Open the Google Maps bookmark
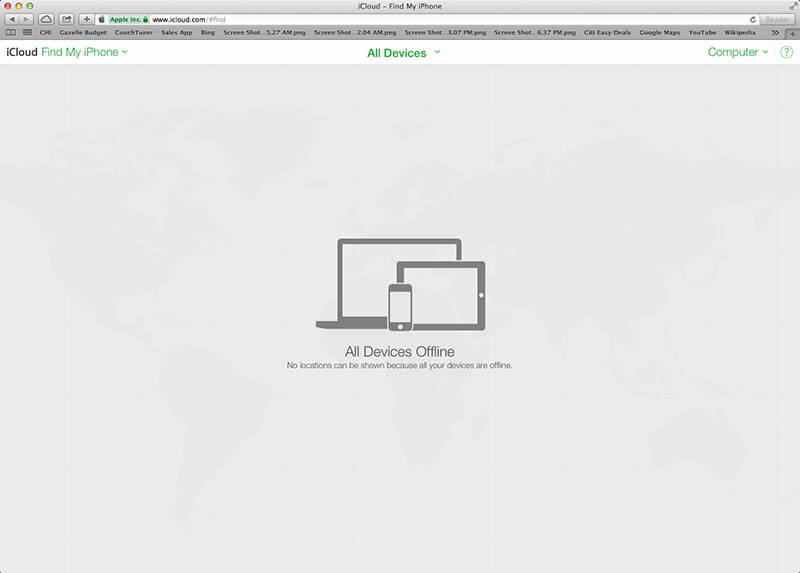The width and height of the screenshot is (800, 573). point(660,33)
